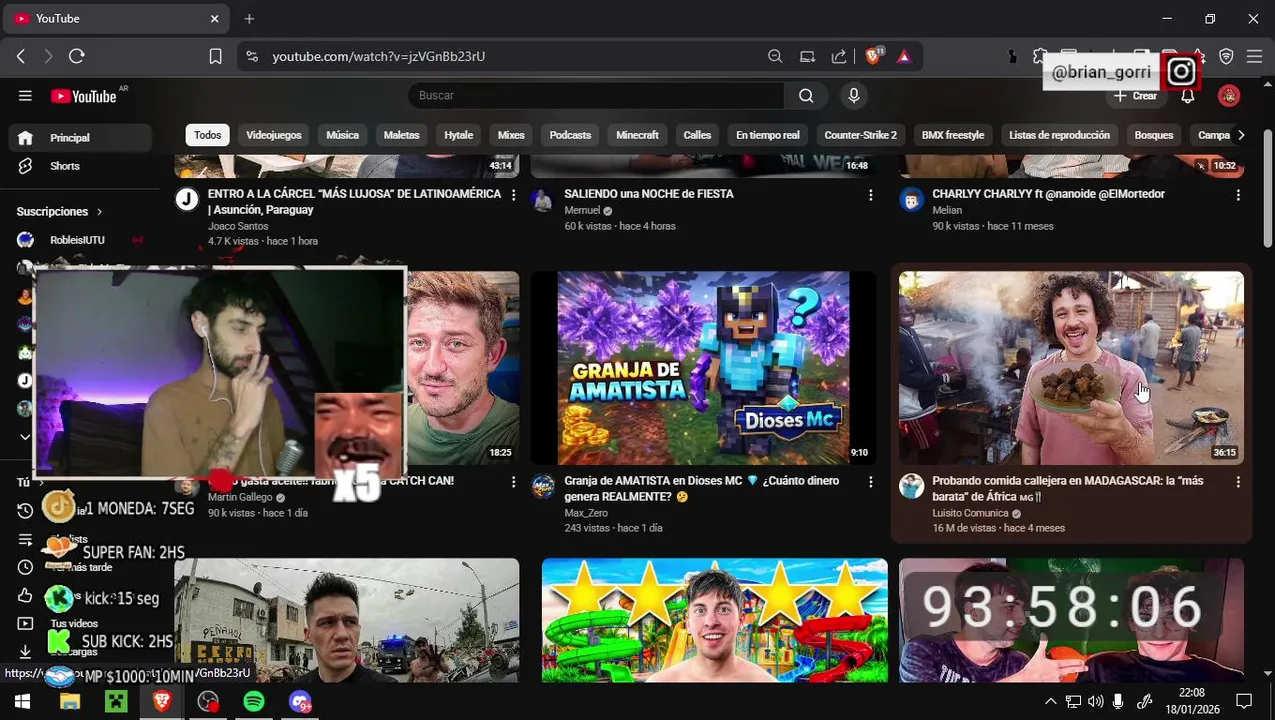
Task: Open options for ENTRO A LA CÁRCEL video
Action: (513, 195)
